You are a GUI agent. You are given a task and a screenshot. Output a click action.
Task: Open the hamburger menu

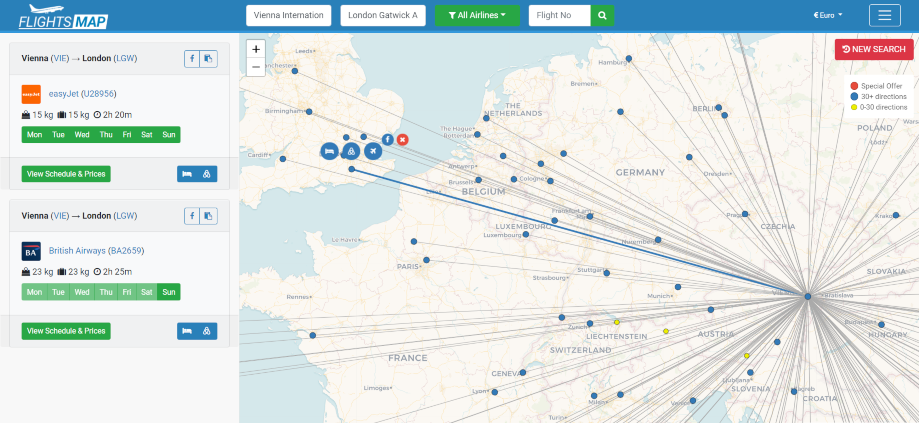click(x=884, y=15)
